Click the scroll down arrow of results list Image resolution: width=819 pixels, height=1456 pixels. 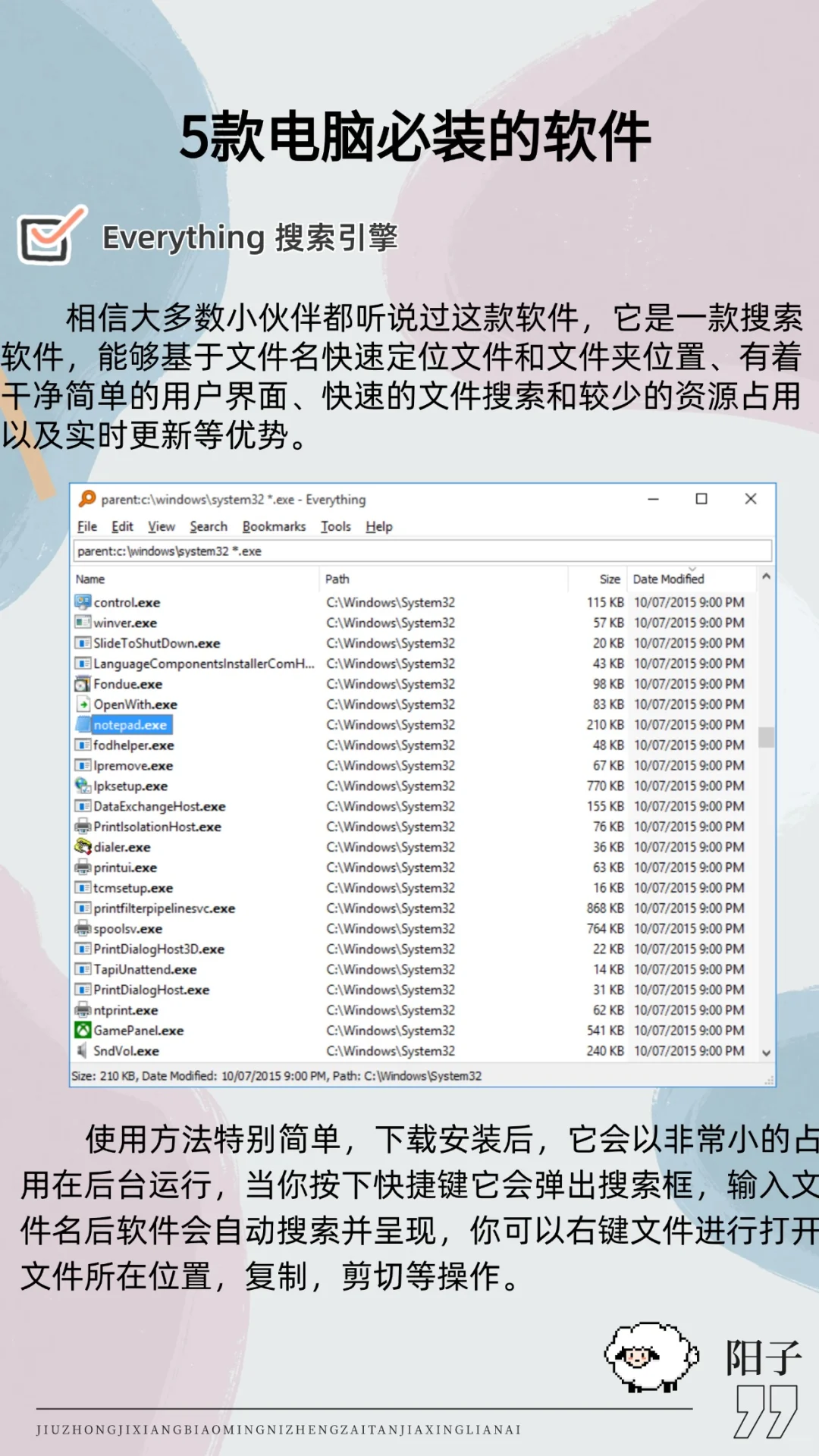click(766, 1053)
